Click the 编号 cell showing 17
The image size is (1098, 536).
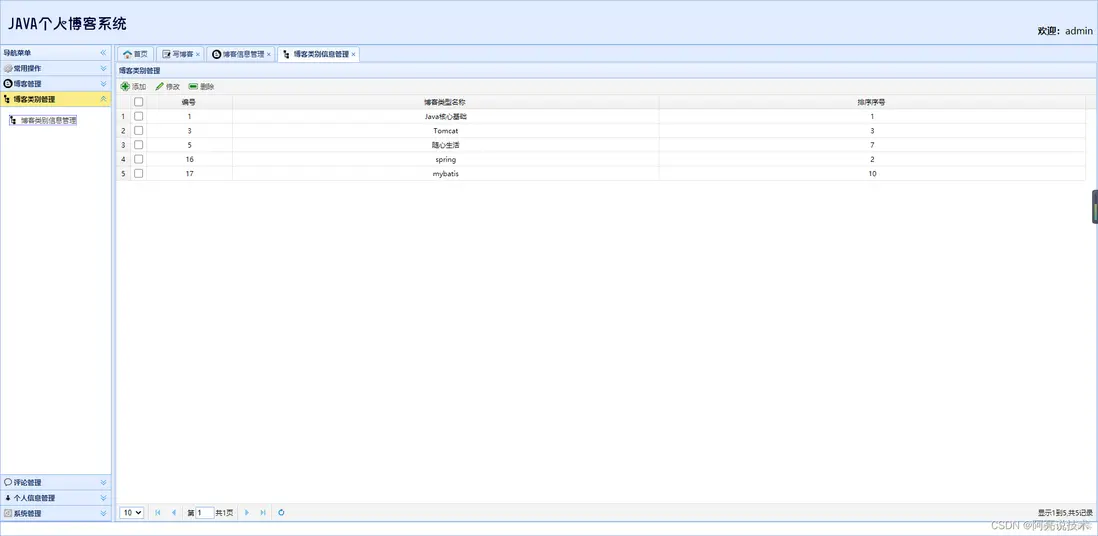(189, 173)
